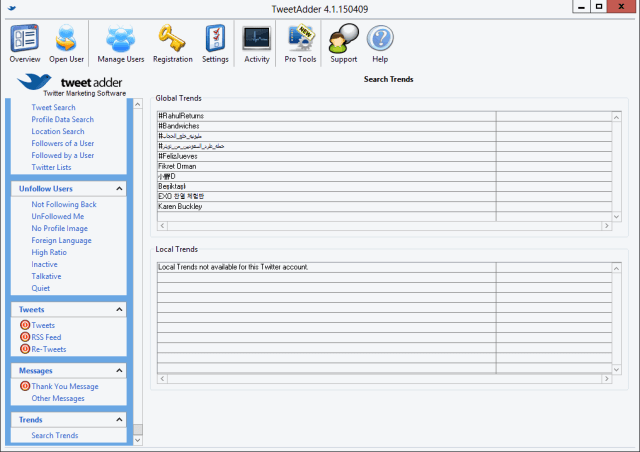Open the Thank You Message link
The height and width of the screenshot is (452, 640).
[x=65, y=386]
